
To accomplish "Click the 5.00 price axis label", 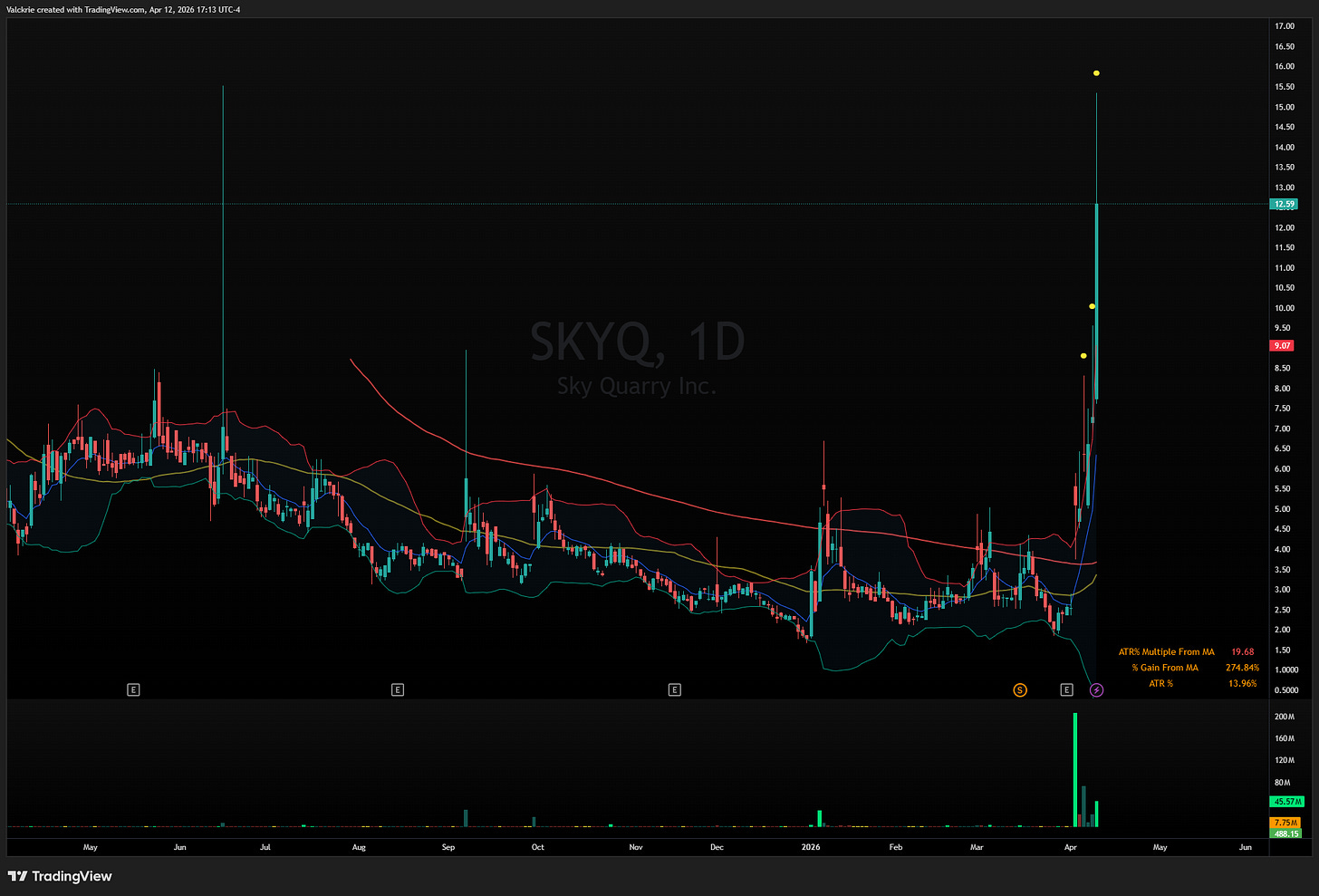I will 1283,509.
